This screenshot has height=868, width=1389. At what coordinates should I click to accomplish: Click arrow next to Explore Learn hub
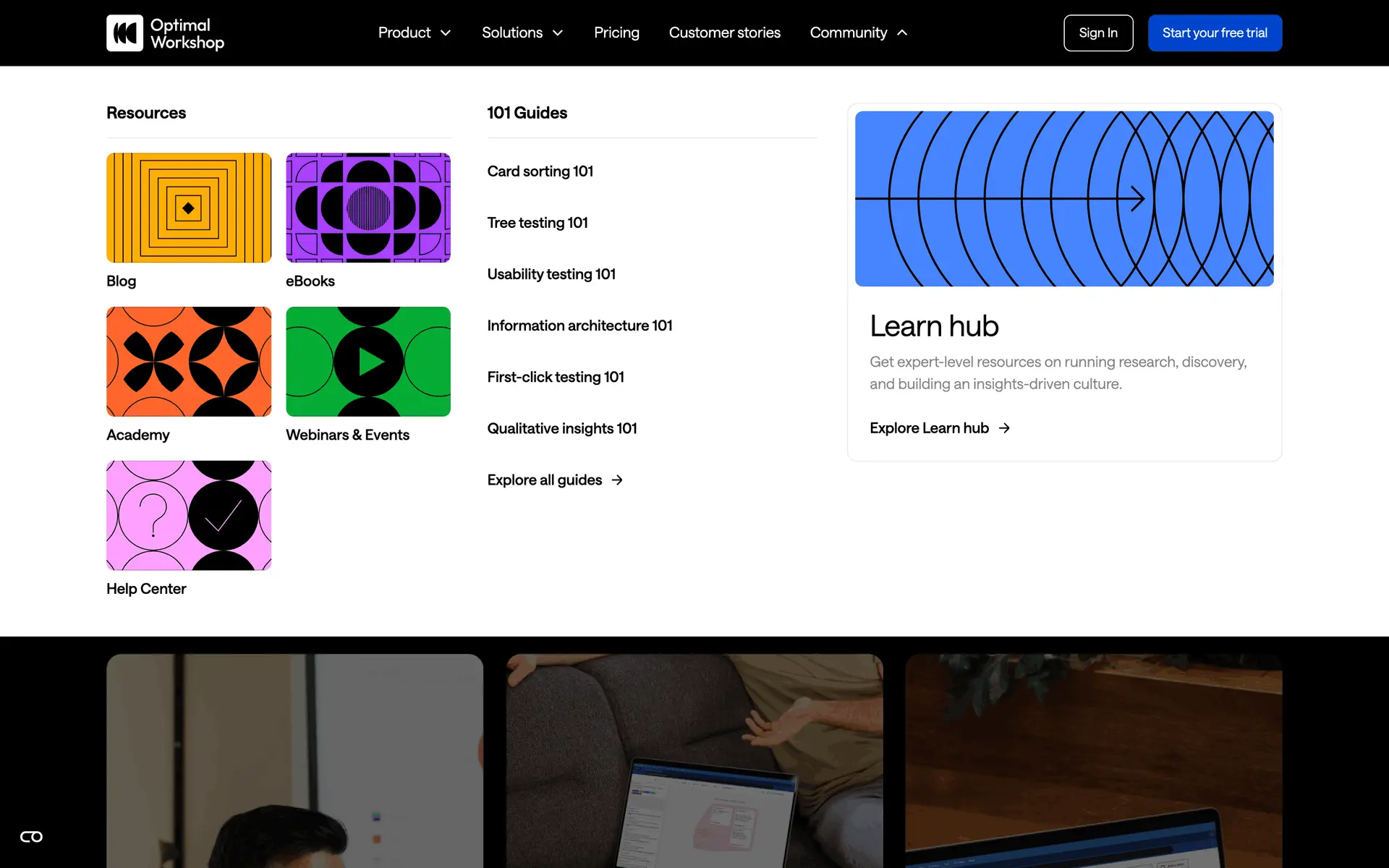(1004, 428)
